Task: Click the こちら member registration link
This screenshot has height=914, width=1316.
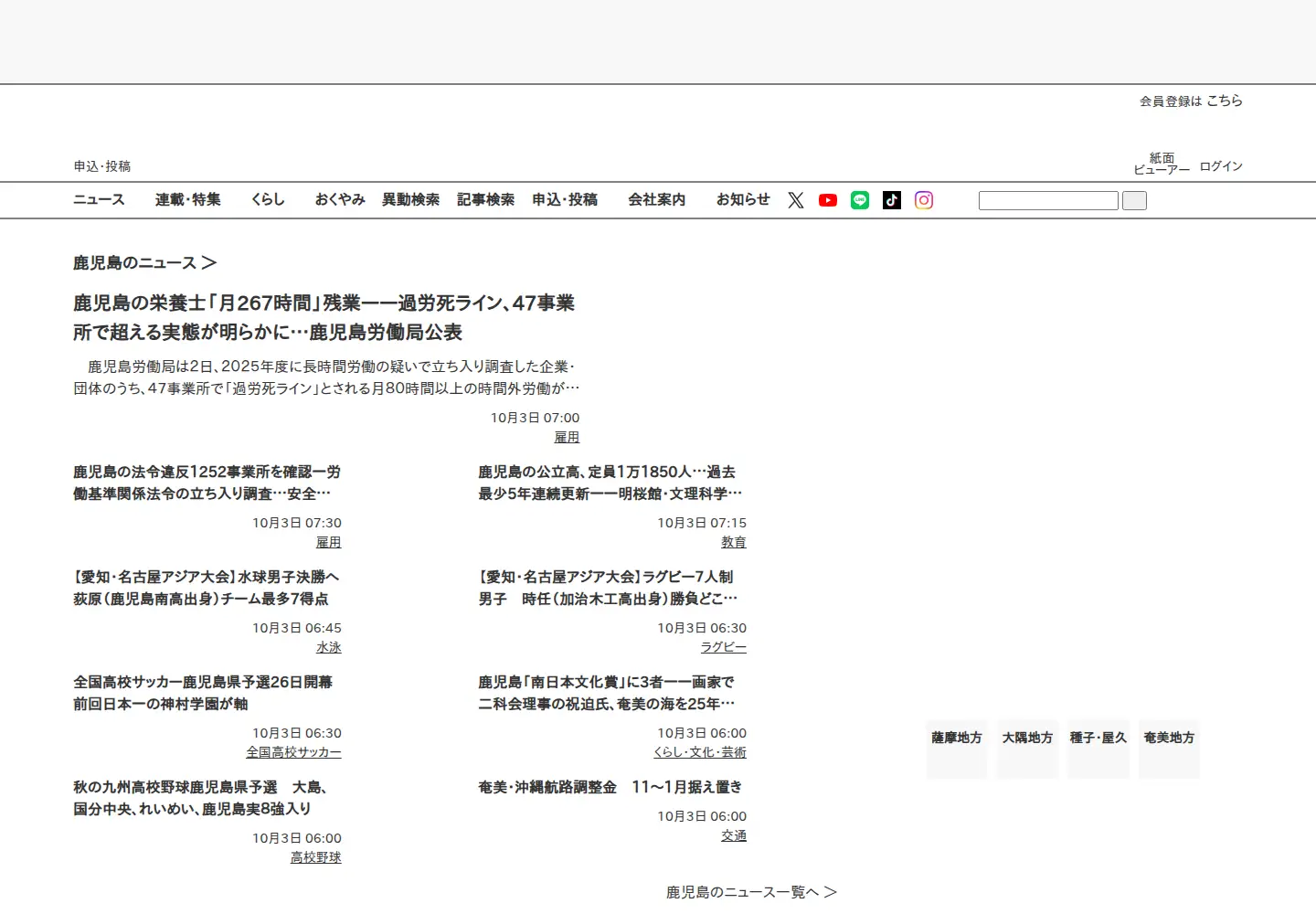Action: [x=1225, y=101]
